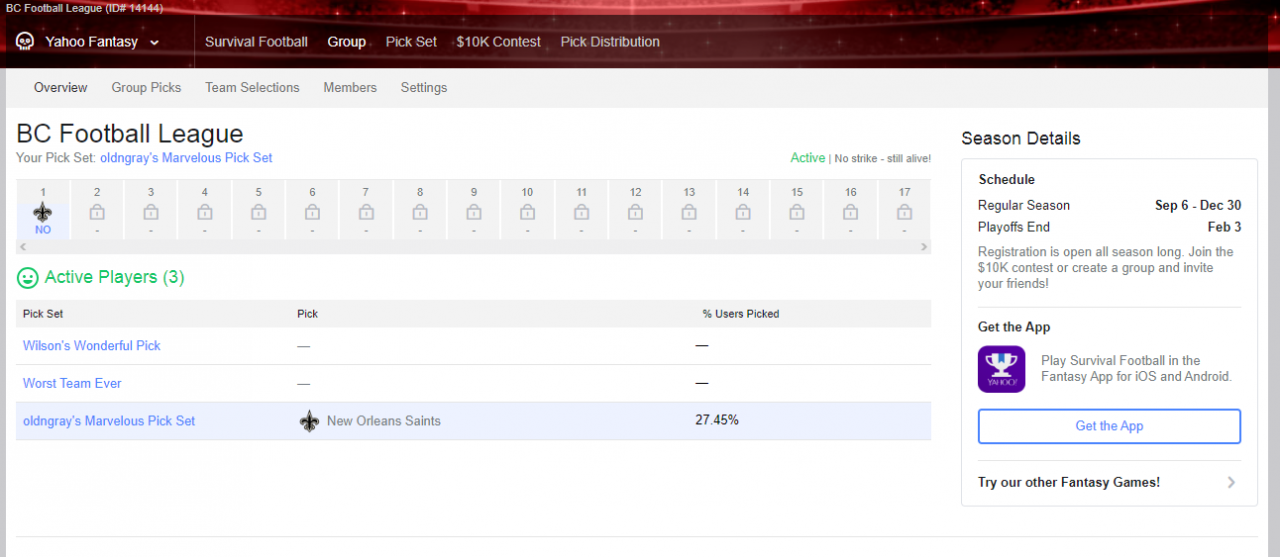Open oldngray's Marvelous Pick Set table row link
The width and height of the screenshot is (1280, 557).
pos(109,421)
